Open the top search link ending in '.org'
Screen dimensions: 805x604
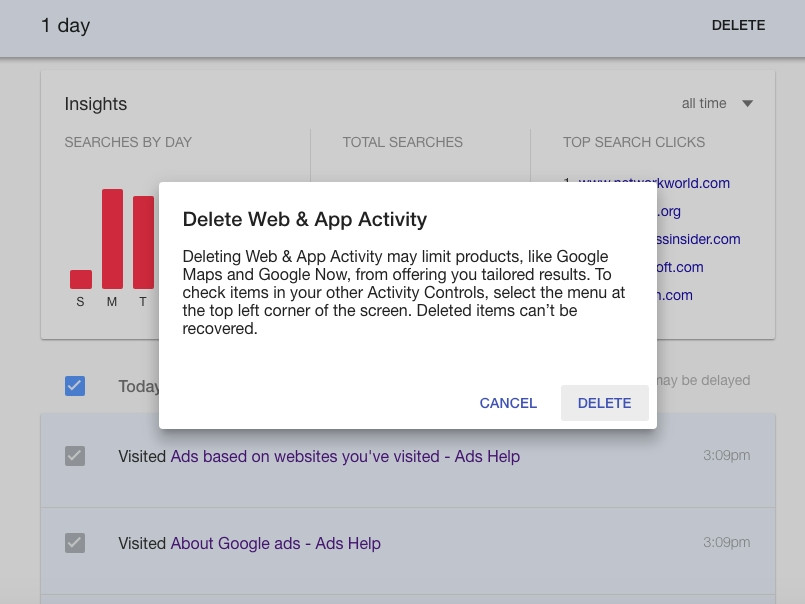pyautogui.click(x=669, y=211)
